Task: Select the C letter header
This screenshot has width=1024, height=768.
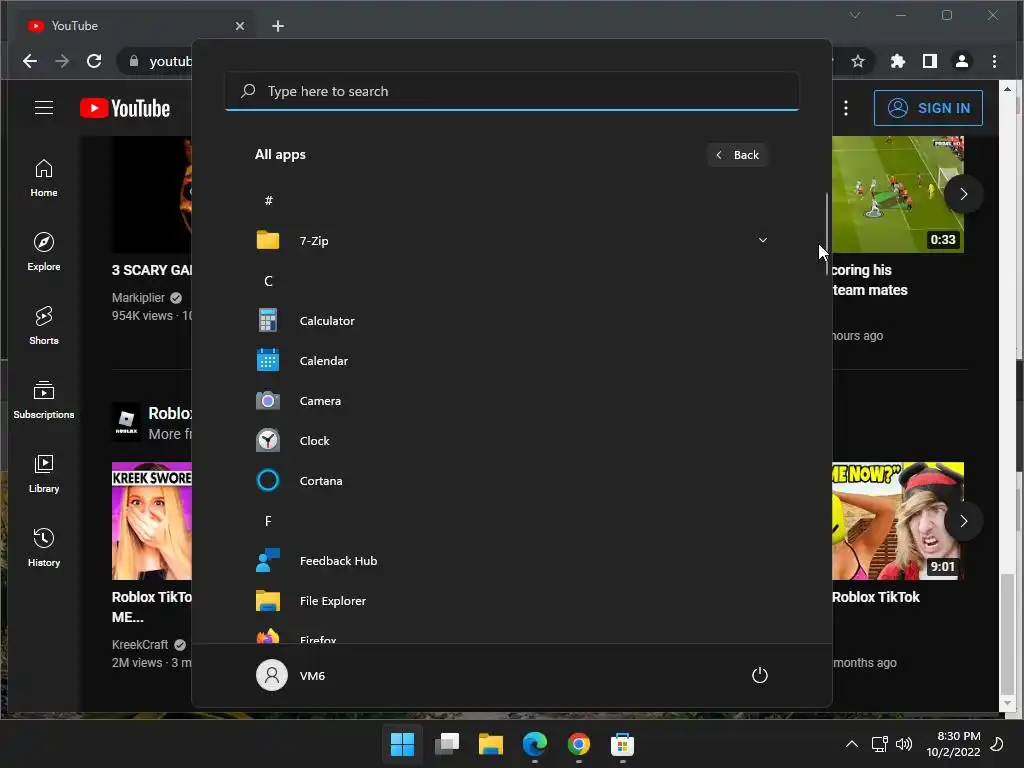Action: 268,281
